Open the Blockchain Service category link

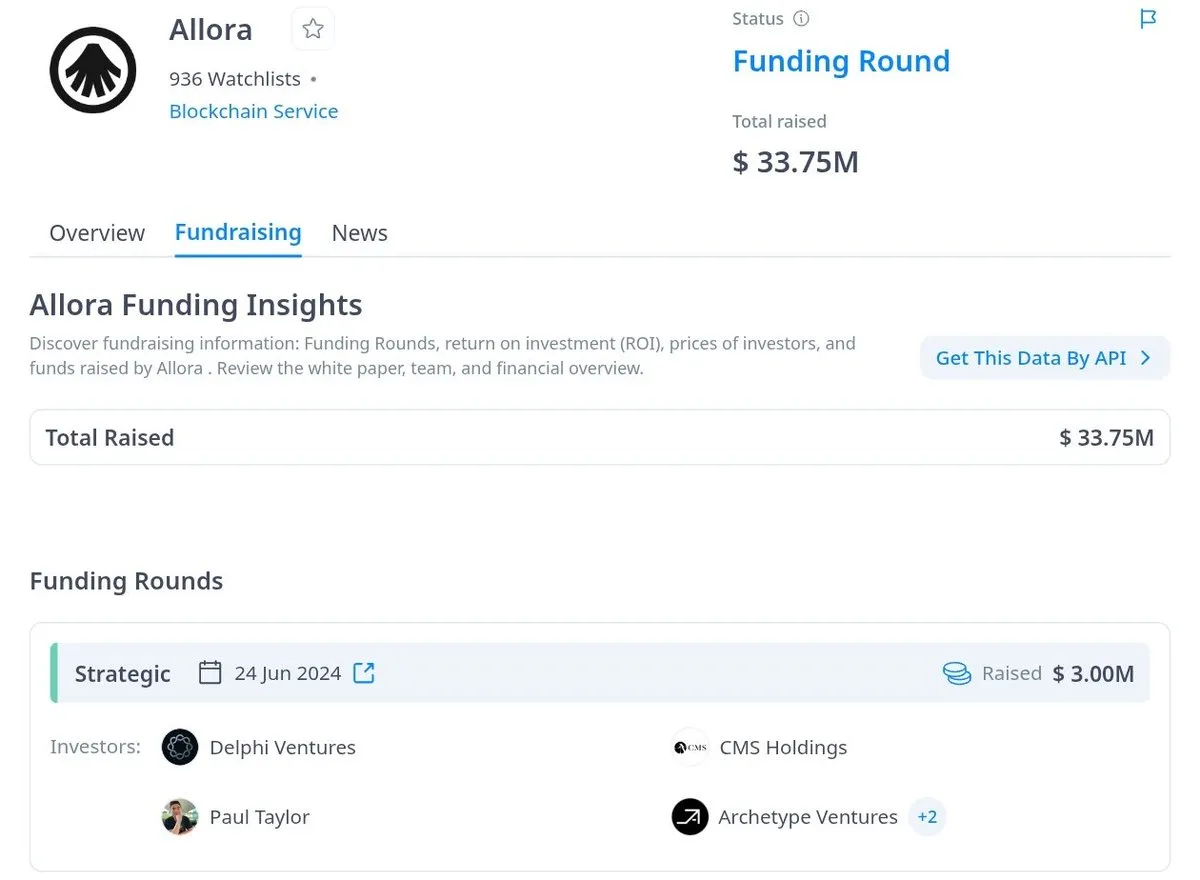click(x=253, y=111)
